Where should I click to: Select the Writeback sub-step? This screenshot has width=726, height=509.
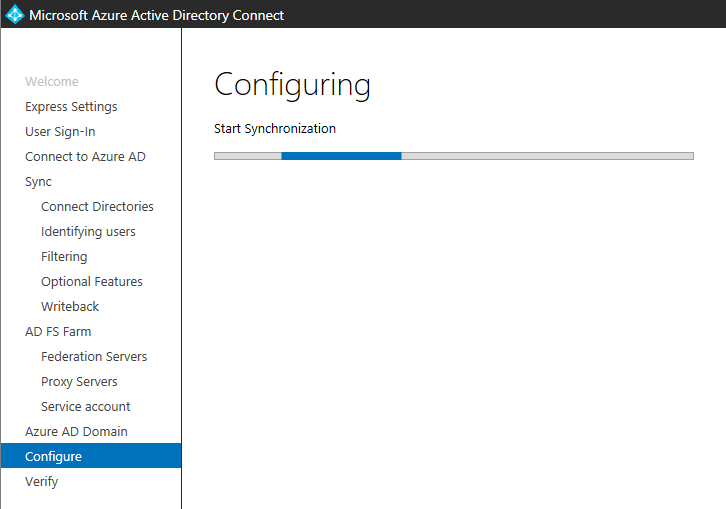tap(70, 307)
